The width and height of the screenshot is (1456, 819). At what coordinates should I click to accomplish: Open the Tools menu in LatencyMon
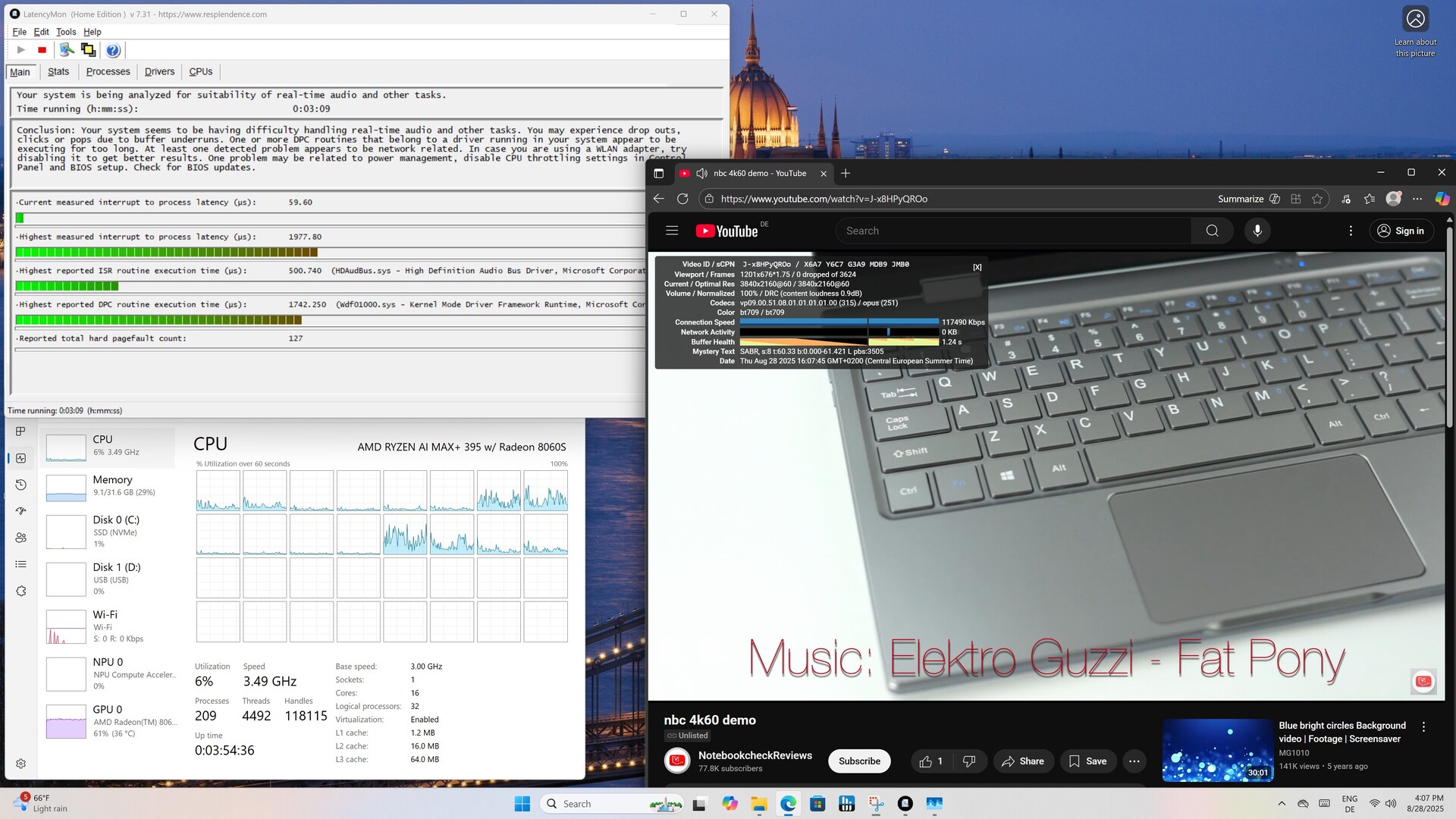(66, 32)
